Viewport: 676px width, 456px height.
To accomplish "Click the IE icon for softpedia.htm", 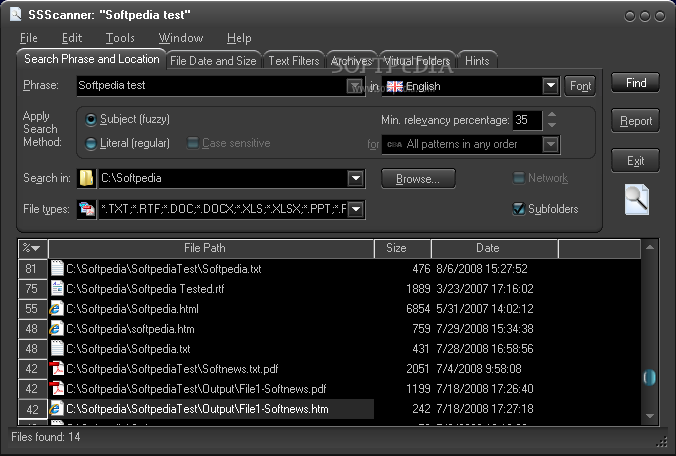I will click(56, 329).
